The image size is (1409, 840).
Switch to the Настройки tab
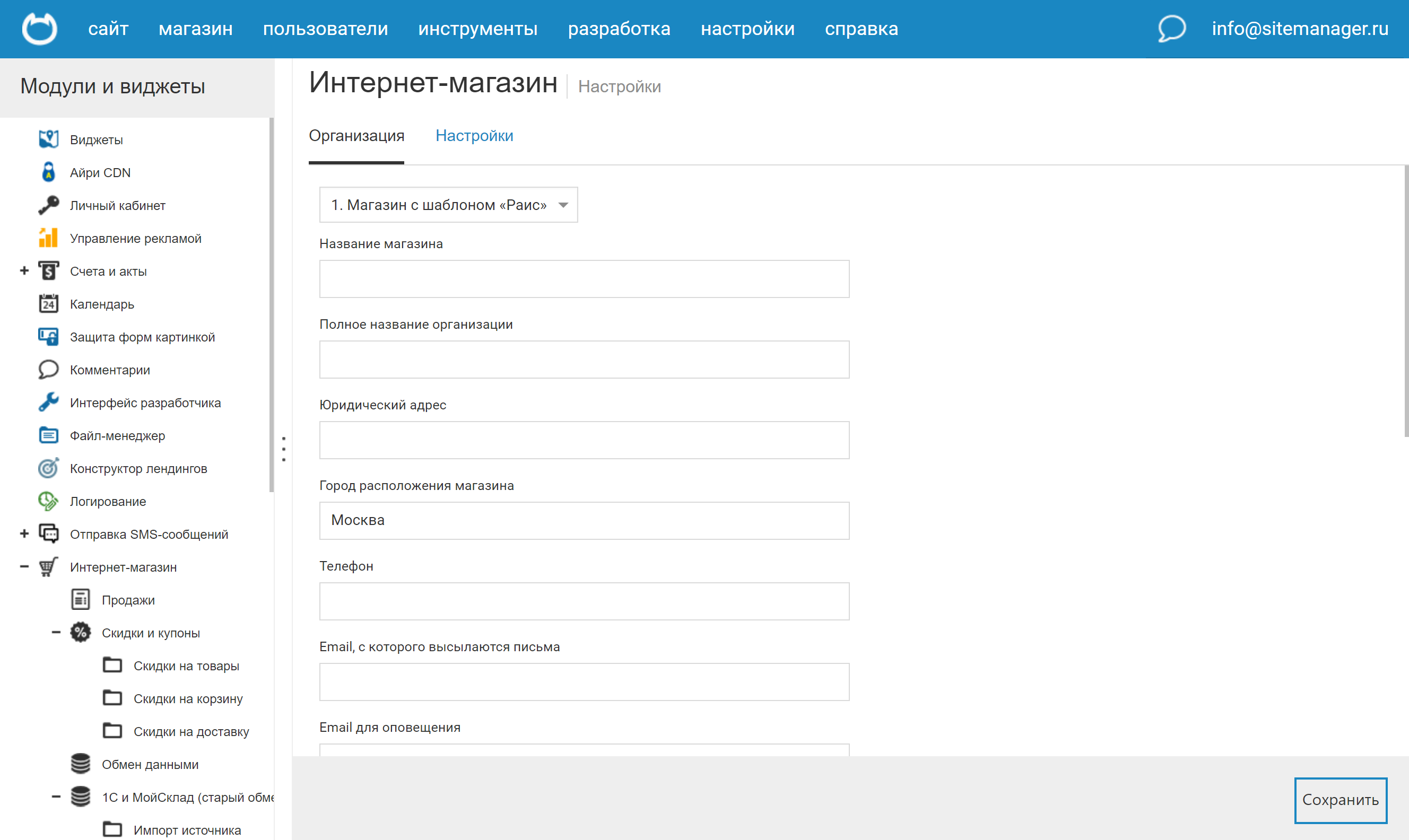(474, 136)
